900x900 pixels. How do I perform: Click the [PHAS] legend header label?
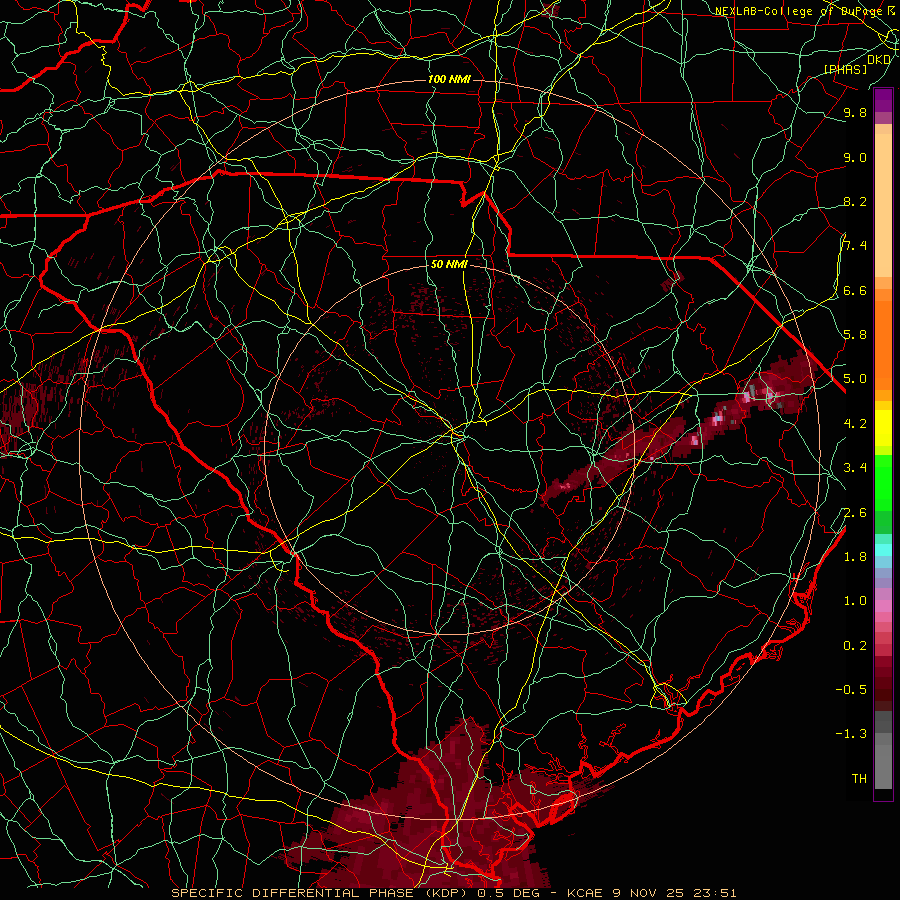point(846,69)
